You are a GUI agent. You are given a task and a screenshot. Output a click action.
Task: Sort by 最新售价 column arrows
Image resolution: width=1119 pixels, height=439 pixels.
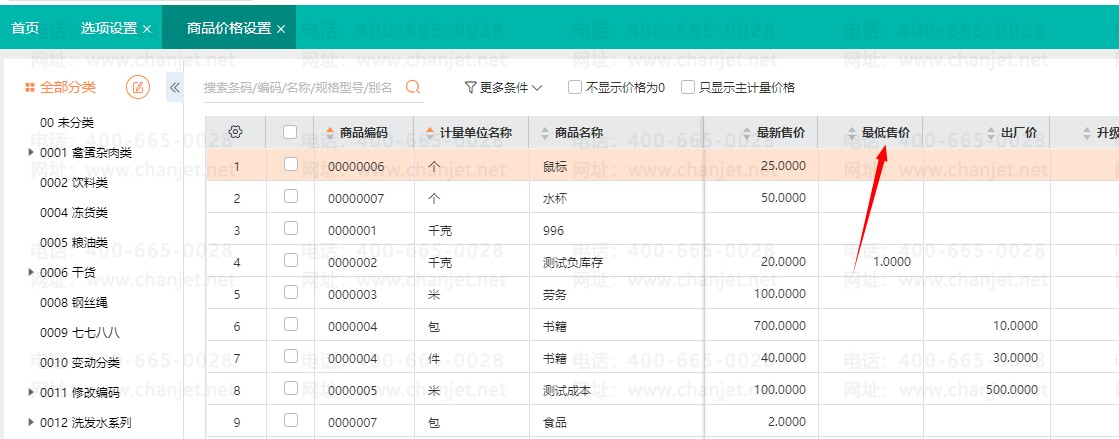pos(747,133)
